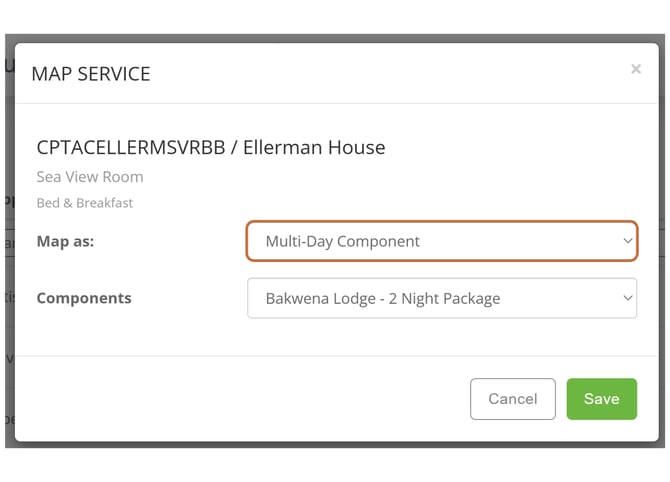Open the 'Map as' dropdown
670x482 pixels.
point(441,241)
